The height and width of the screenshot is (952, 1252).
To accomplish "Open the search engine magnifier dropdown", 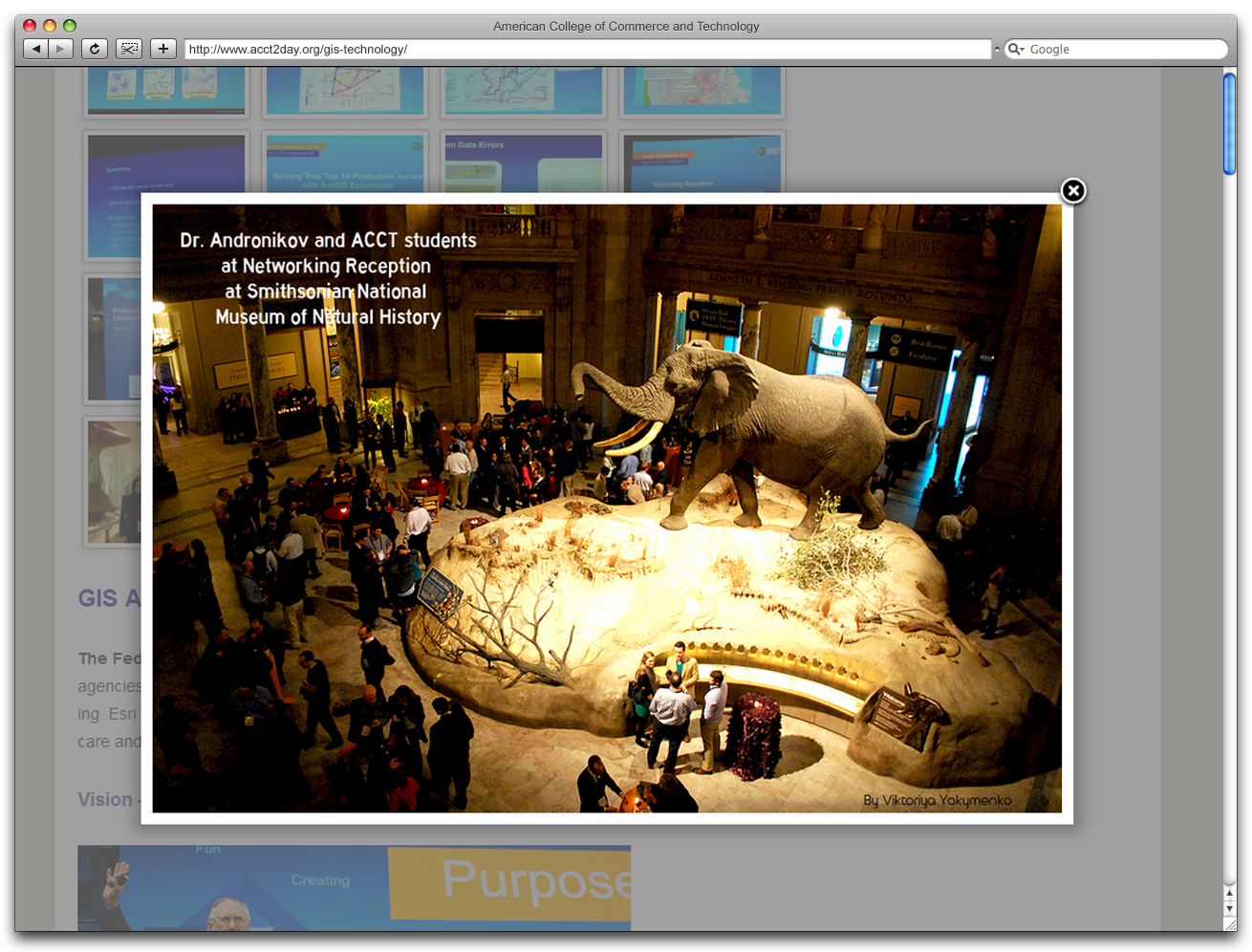I will point(1016,49).
